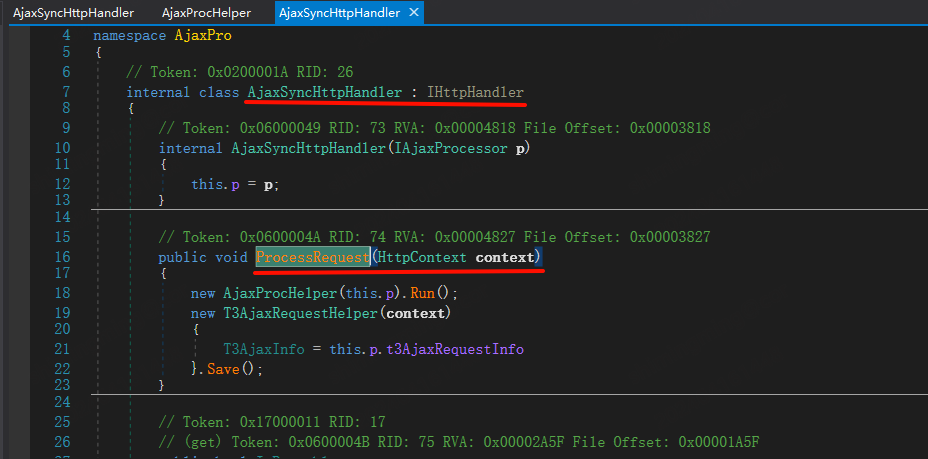Click AjaxSyncHttpHandler class name on line 7

point(325,92)
